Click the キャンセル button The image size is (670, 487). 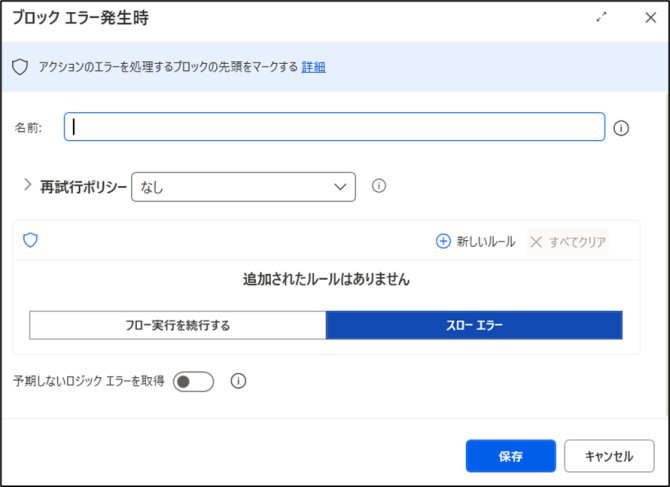pos(609,456)
